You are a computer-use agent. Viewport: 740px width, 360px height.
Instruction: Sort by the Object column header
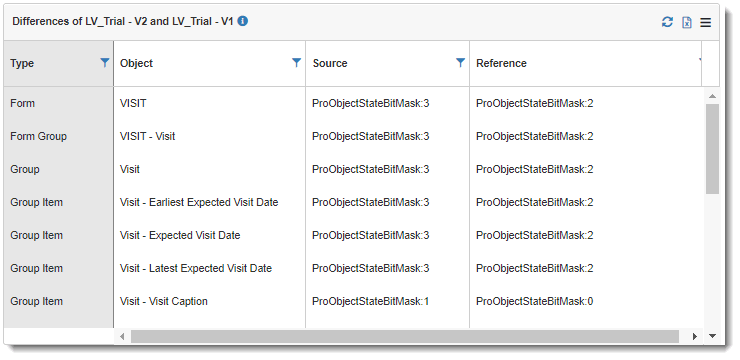coord(136,63)
